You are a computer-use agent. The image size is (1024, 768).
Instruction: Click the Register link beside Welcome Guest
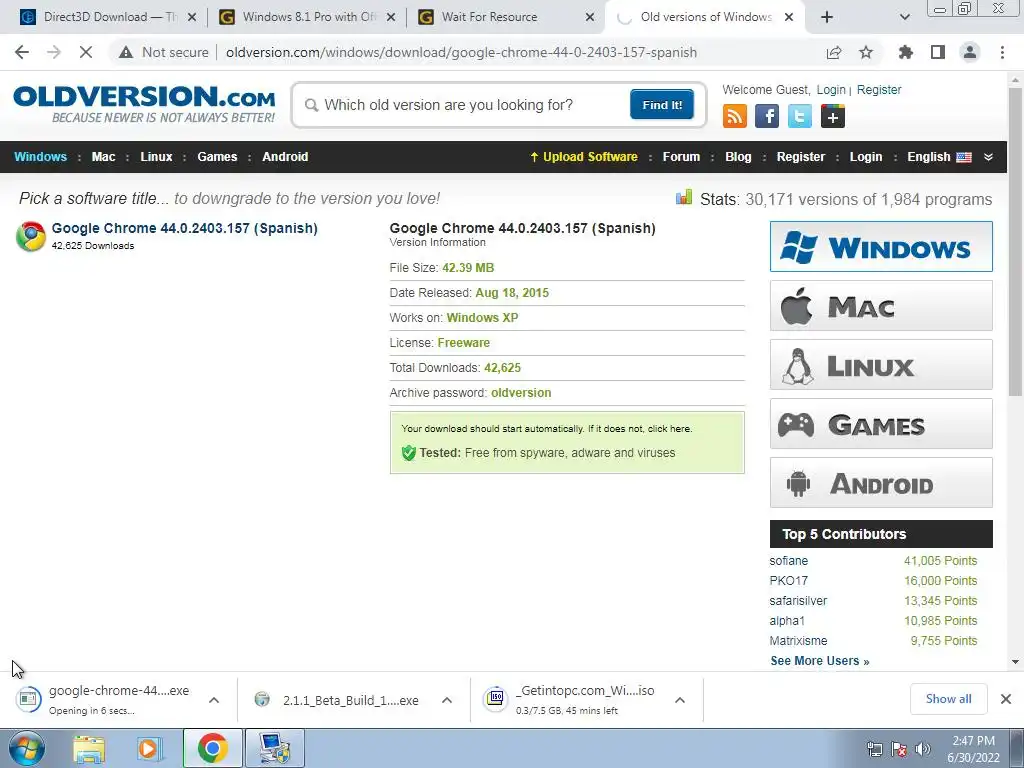(x=879, y=90)
